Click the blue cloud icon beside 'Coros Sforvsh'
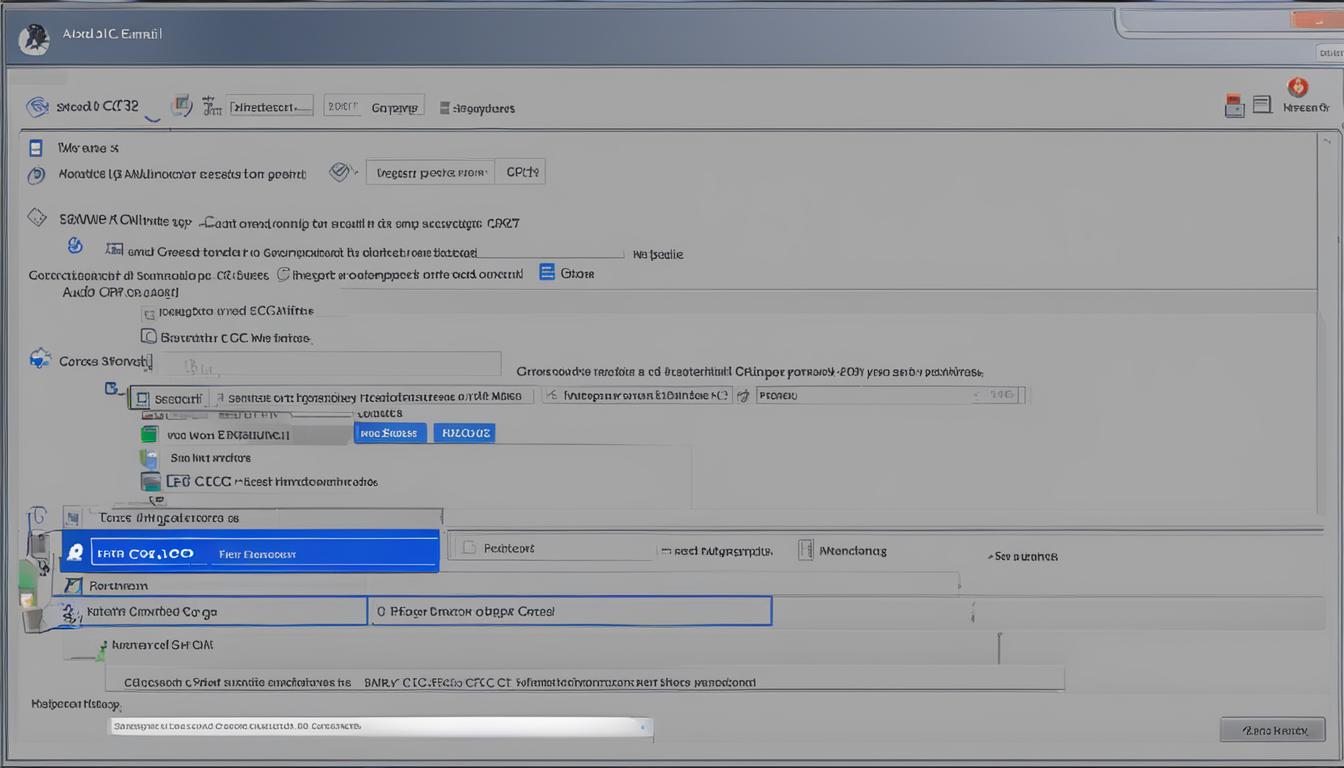Viewport: 1344px width, 768px height. coord(40,359)
